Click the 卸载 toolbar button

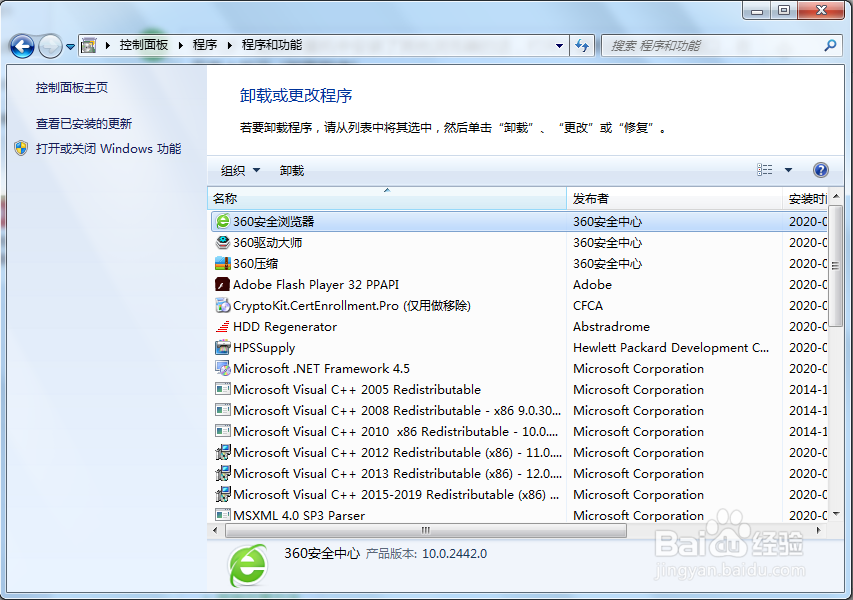tap(292, 171)
